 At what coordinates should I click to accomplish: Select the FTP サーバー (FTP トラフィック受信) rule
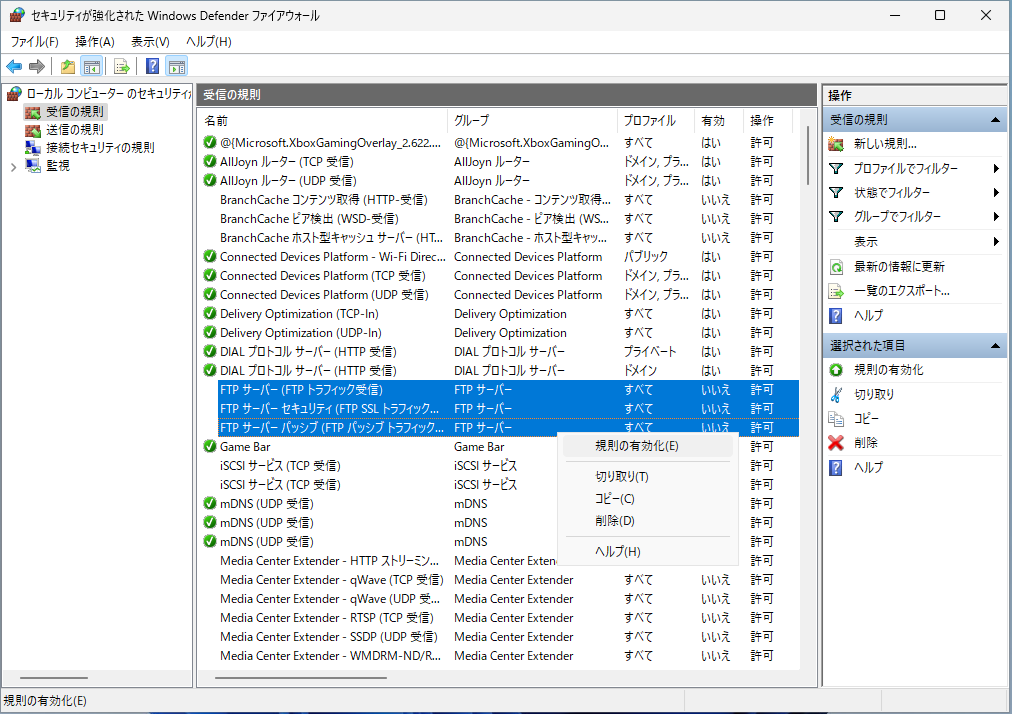click(x=509, y=389)
